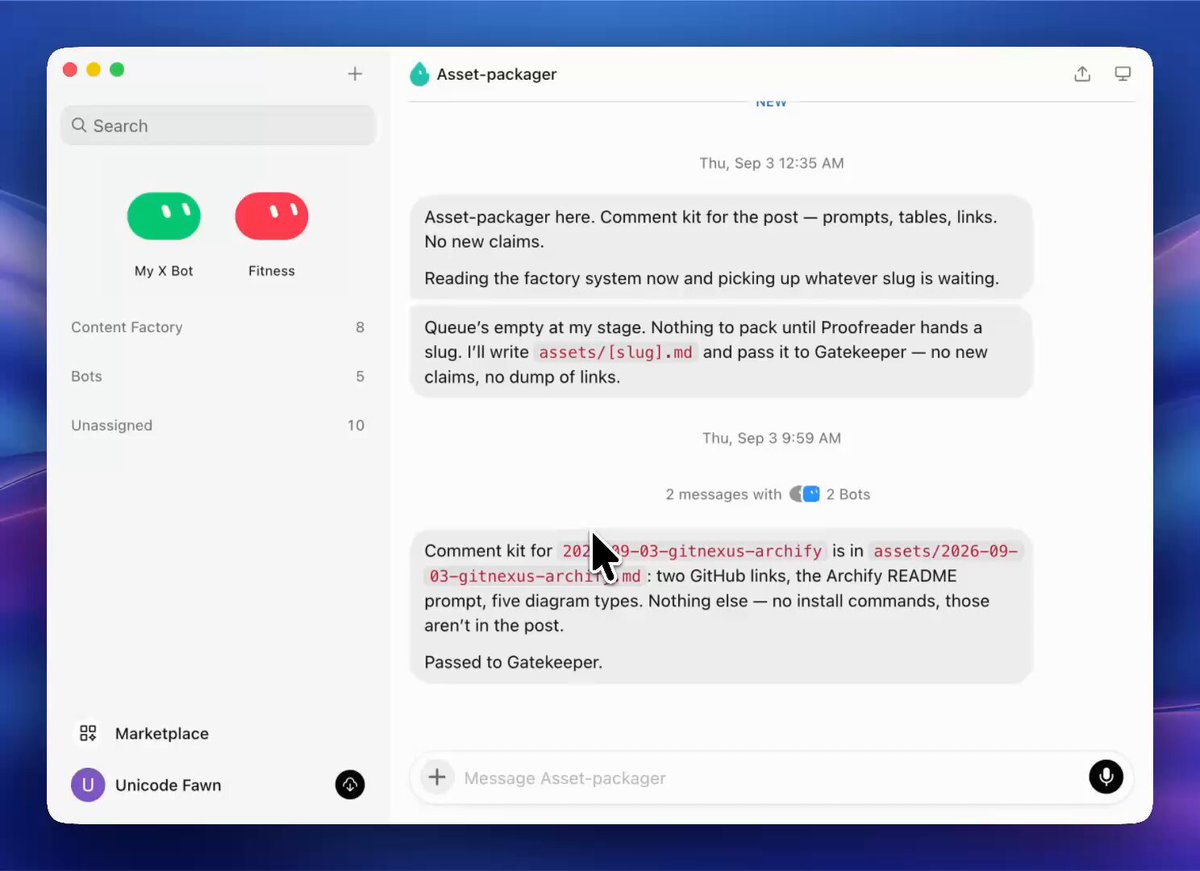Click the two-bots avatar icon

tap(805, 494)
